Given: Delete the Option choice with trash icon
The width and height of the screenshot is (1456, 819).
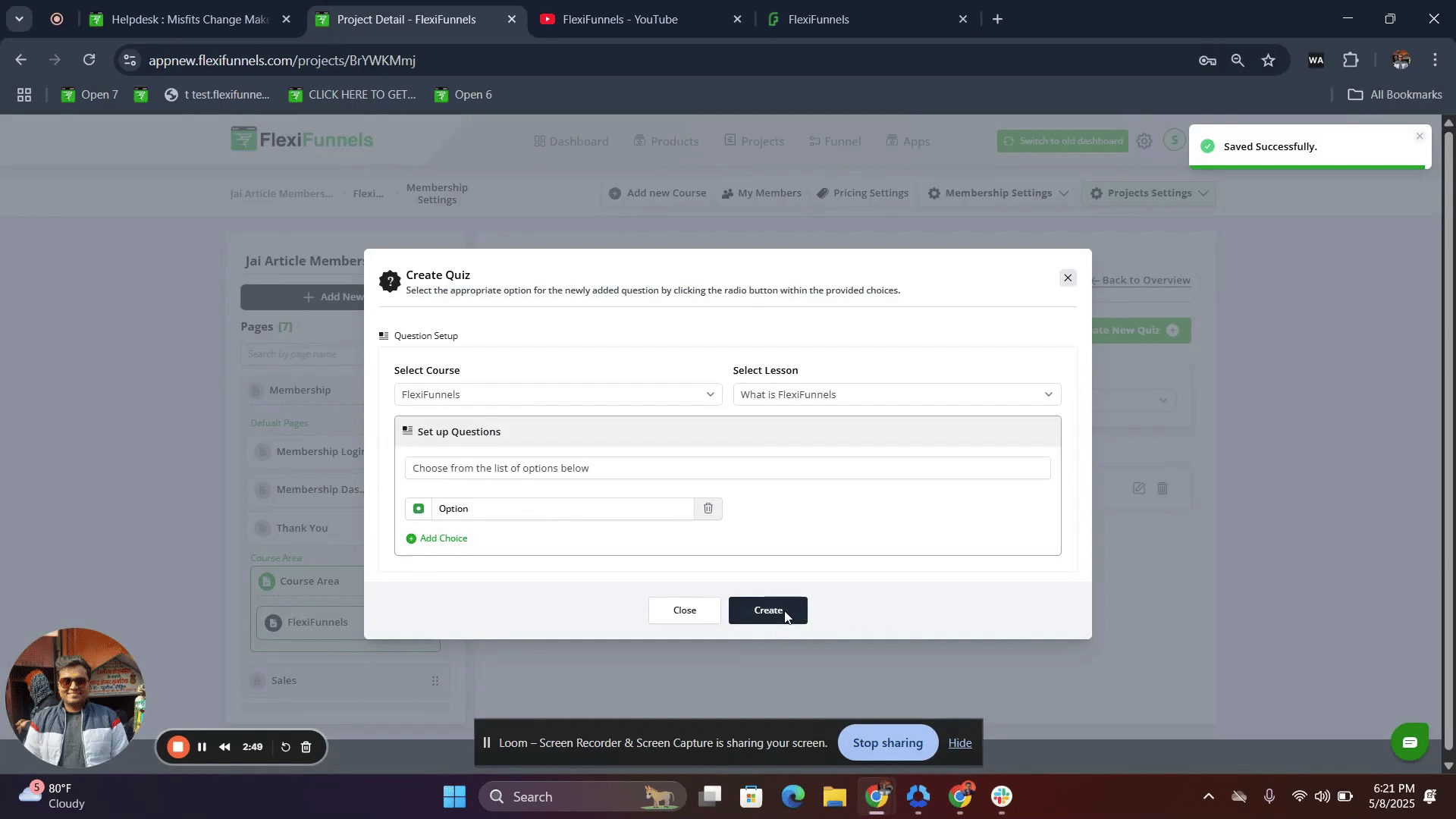Looking at the screenshot, I should click(708, 508).
